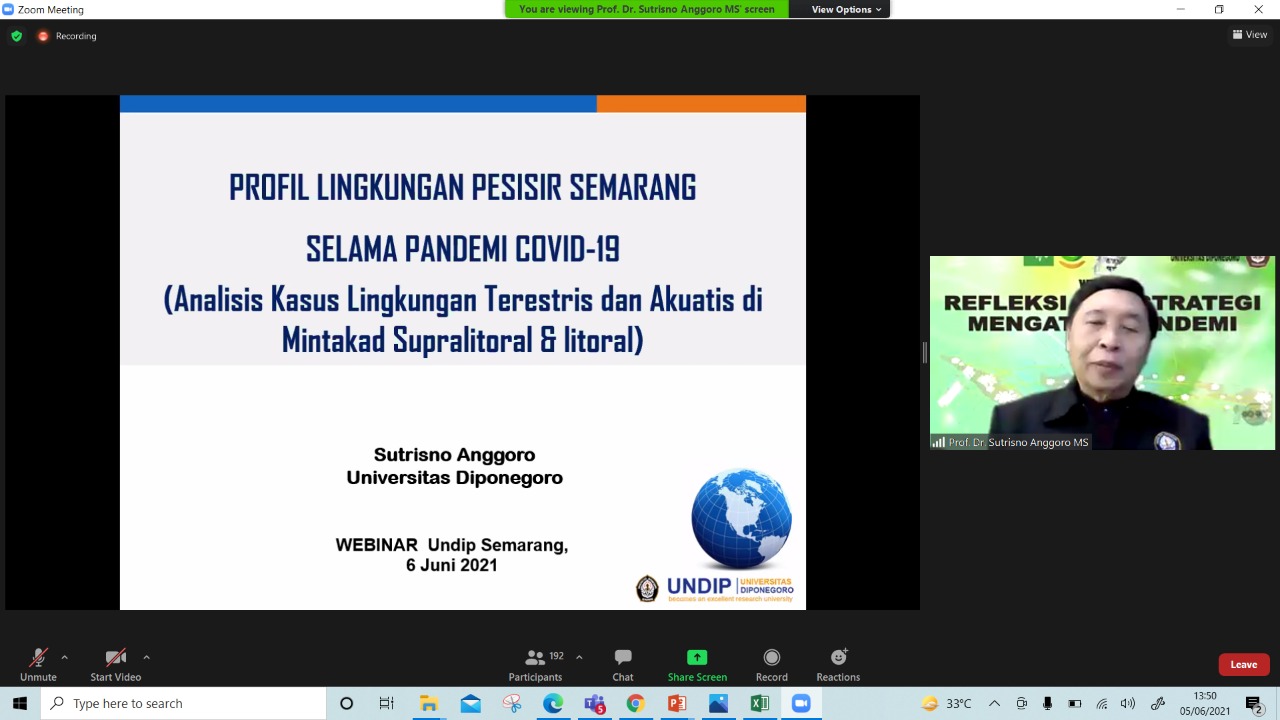The image size is (1280, 720).
Task: Open PowerPoint from taskbar
Action: pyautogui.click(x=677, y=703)
